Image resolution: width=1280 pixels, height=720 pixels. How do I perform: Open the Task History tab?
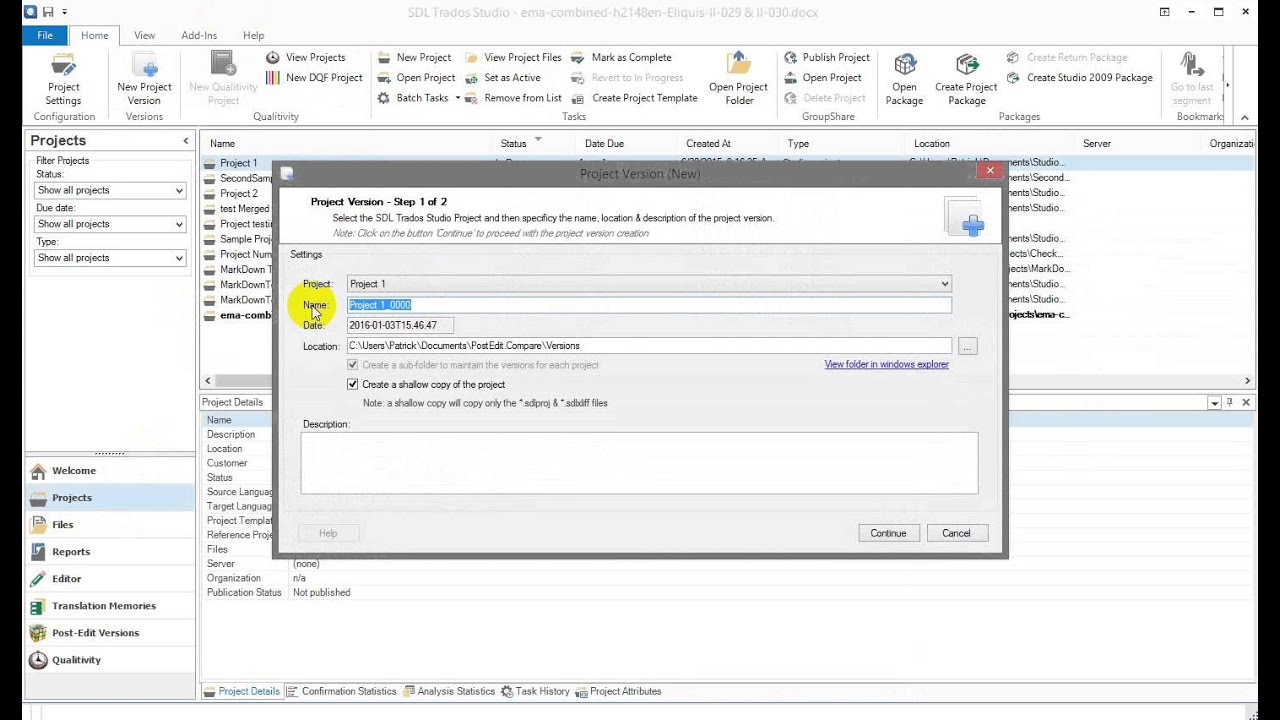point(535,691)
